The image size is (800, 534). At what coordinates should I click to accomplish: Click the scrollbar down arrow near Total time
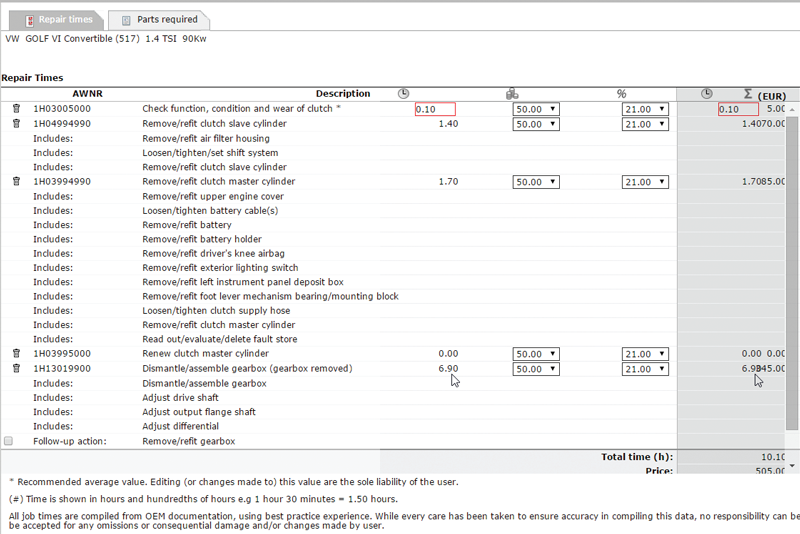[792, 465]
